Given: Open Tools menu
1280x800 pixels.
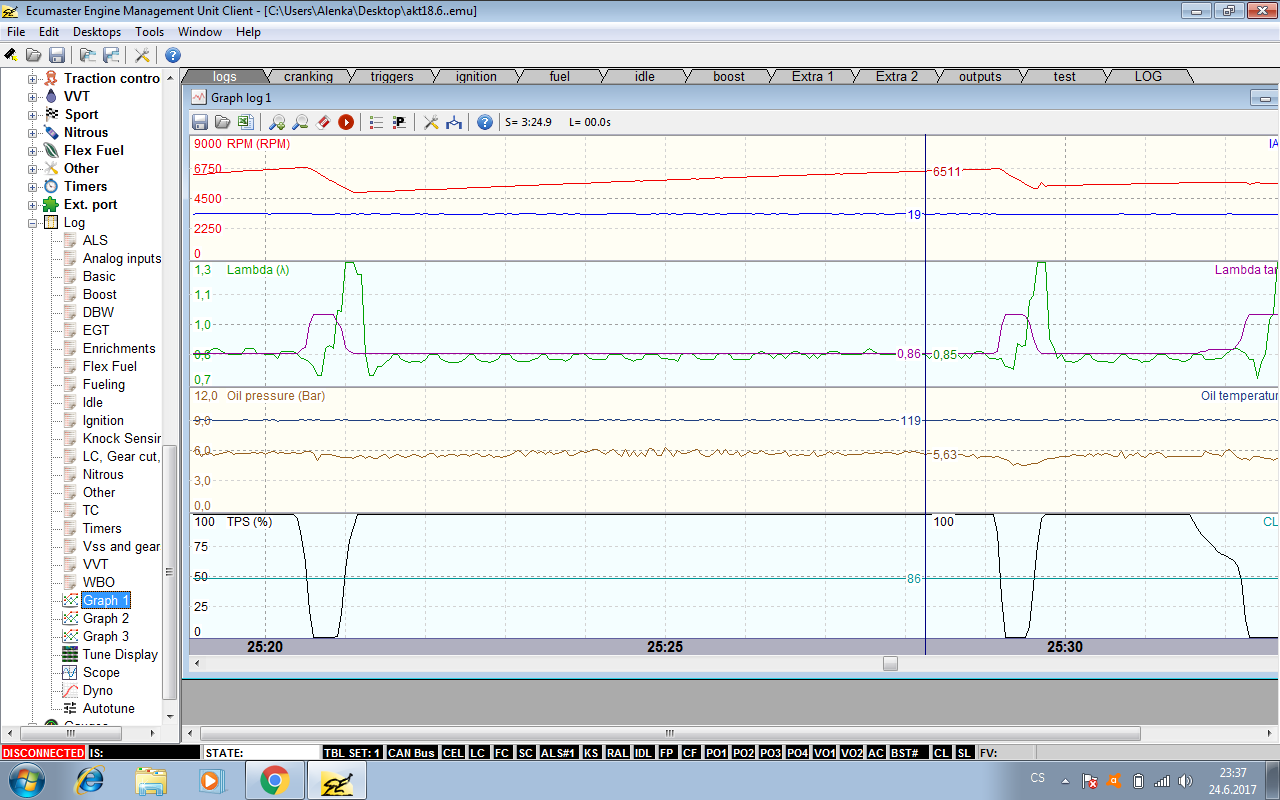Looking at the screenshot, I should tap(150, 32).
